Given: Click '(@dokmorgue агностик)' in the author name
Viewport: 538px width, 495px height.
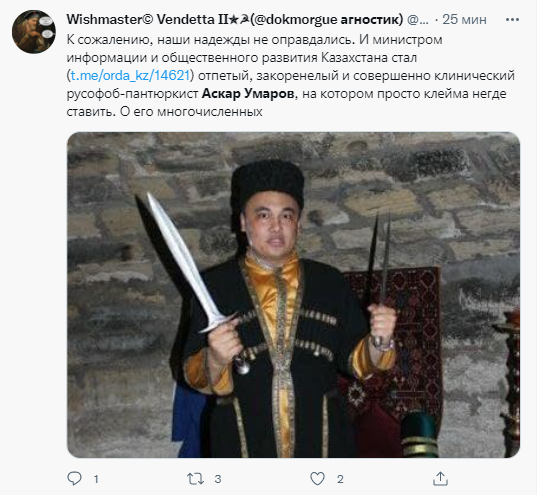Looking at the screenshot, I should [327, 20].
